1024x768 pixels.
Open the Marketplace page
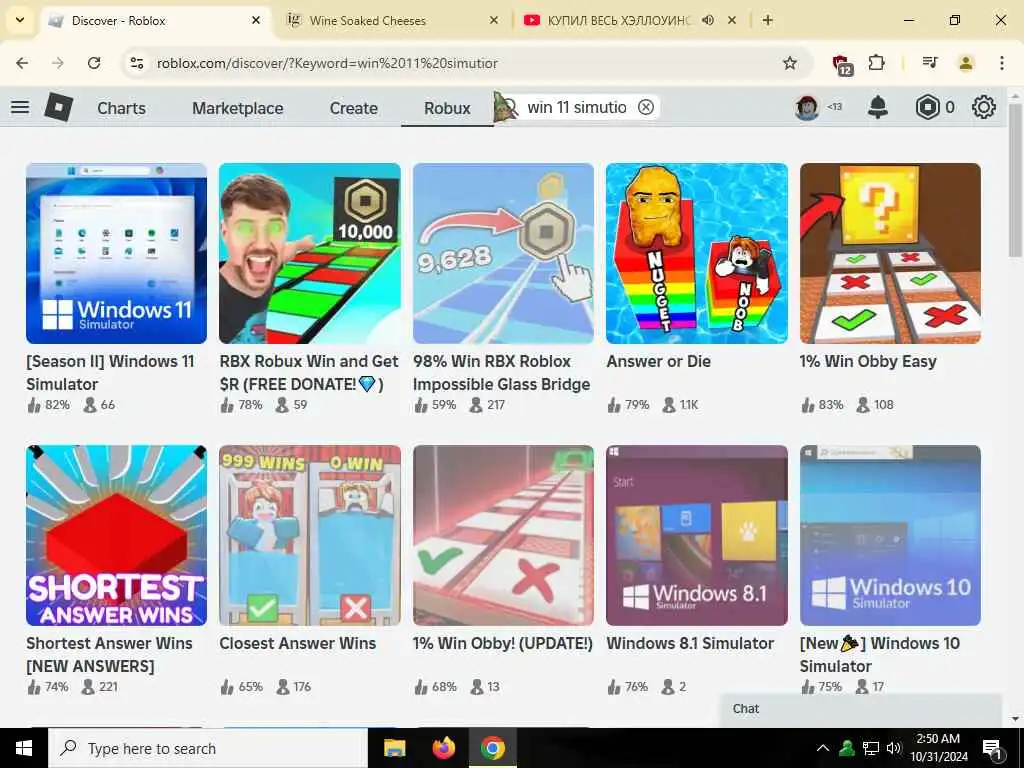pos(238,108)
